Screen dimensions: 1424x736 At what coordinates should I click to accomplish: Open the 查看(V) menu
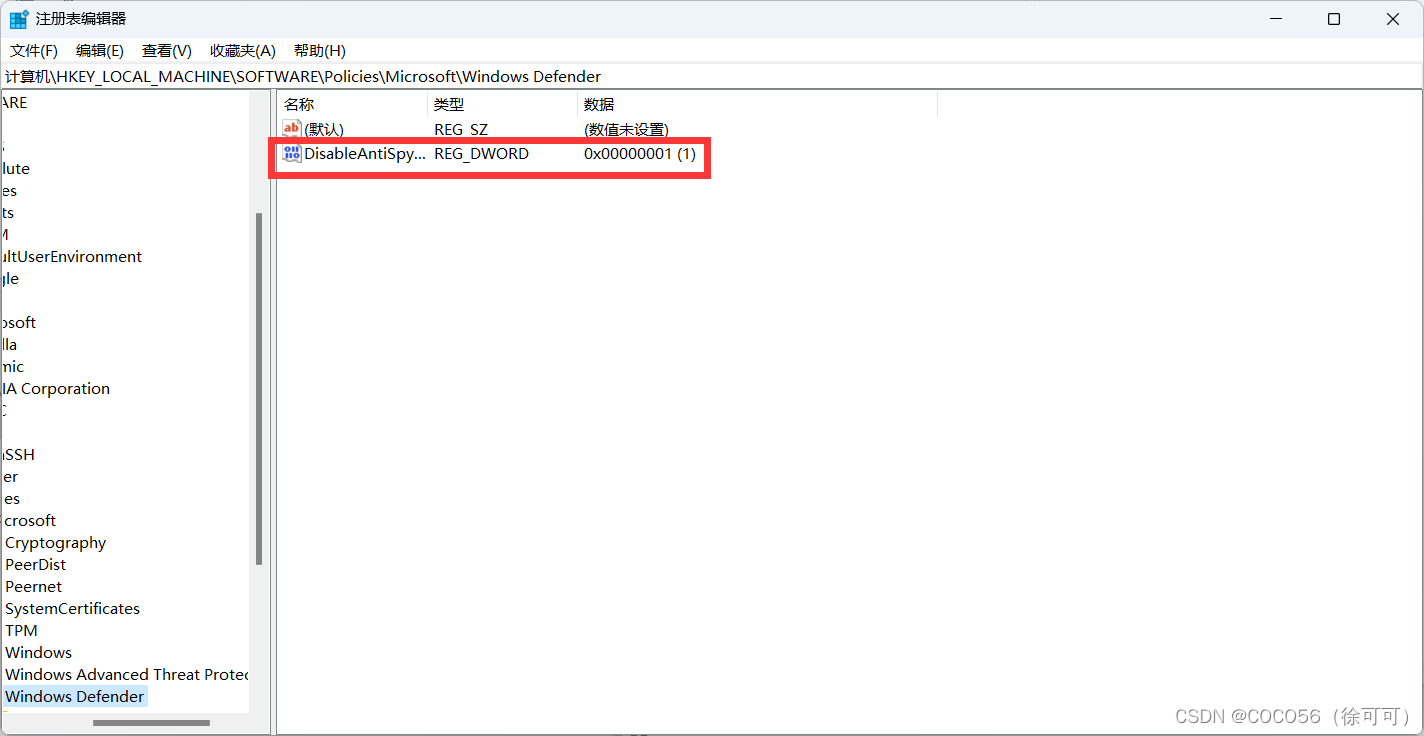coord(167,50)
